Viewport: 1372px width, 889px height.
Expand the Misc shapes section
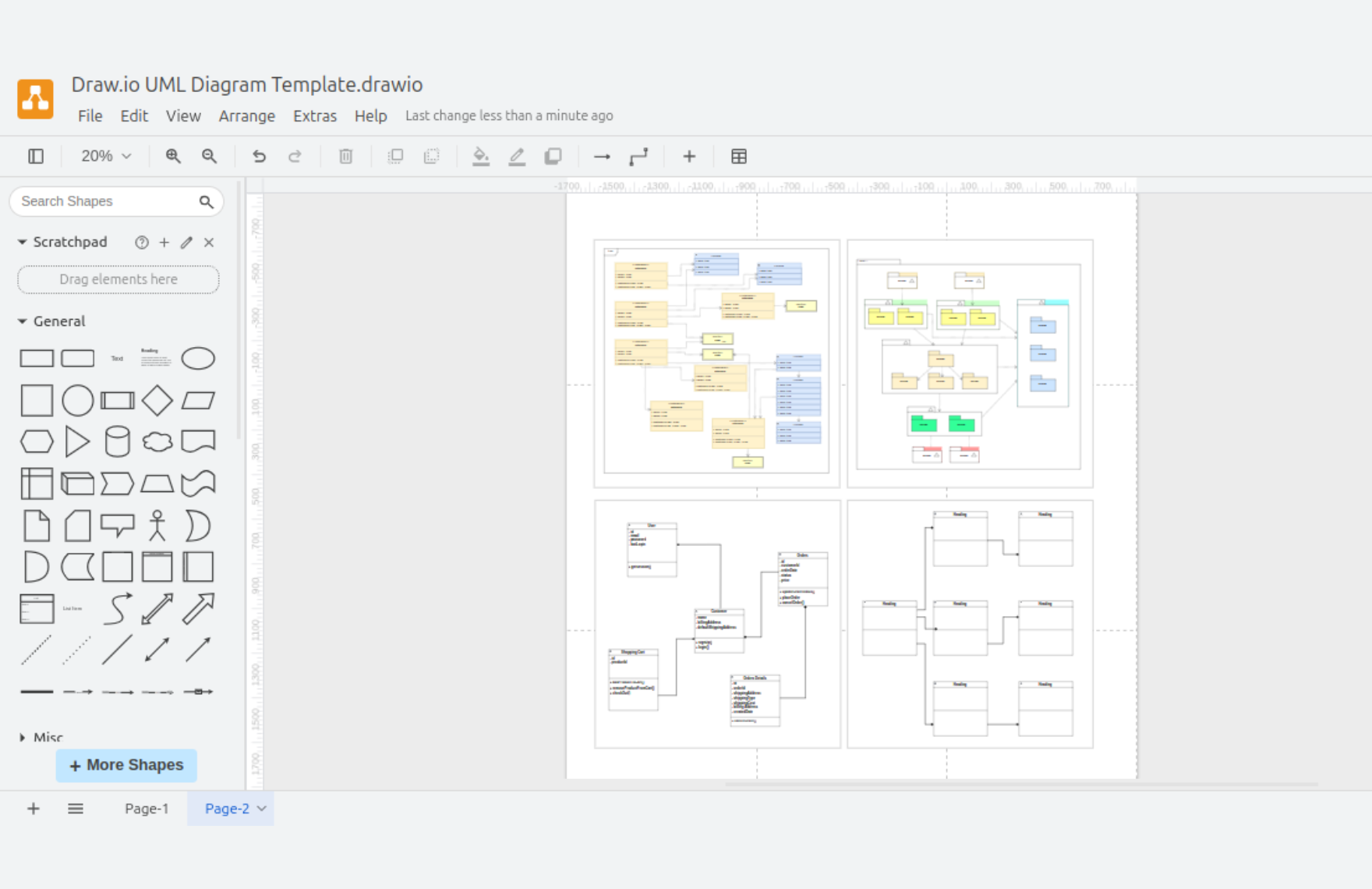point(23,737)
